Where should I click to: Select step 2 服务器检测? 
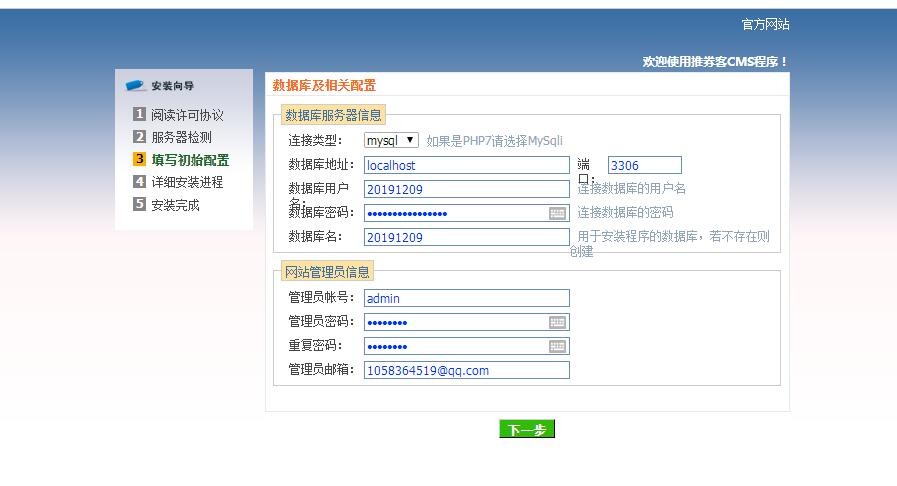click(181, 137)
